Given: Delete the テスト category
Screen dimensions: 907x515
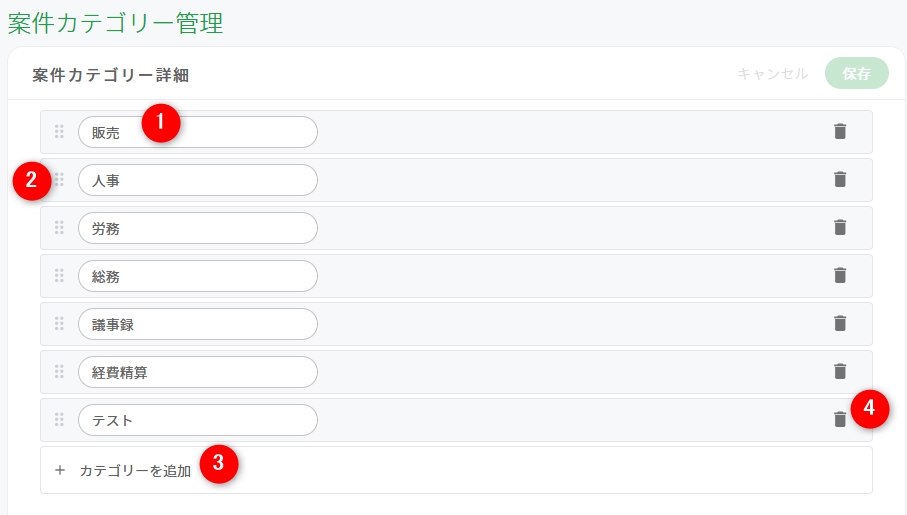Looking at the screenshot, I should (x=840, y=419).
